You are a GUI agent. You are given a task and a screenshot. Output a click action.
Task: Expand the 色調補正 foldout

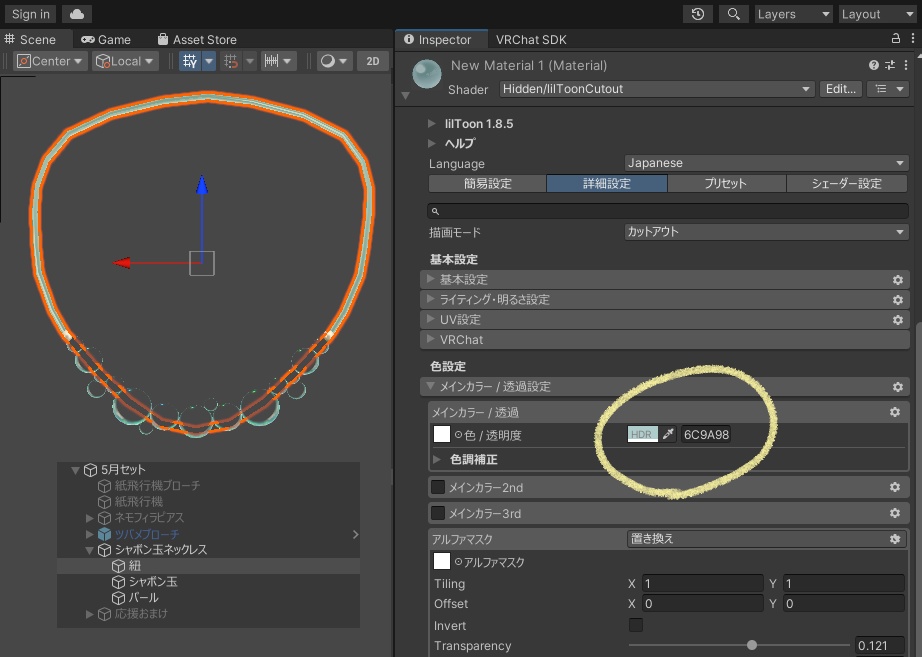pyautogui.click(x=437, y=459)
